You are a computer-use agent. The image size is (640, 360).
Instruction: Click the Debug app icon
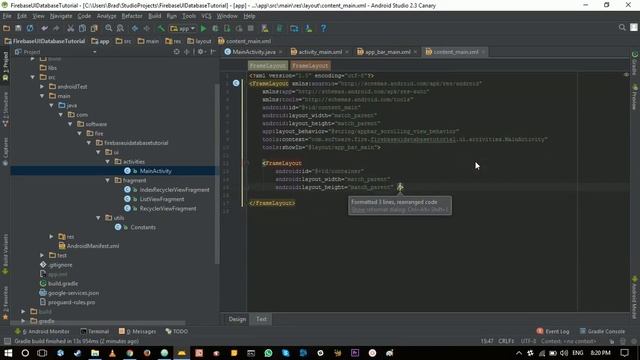click(215, 29)
